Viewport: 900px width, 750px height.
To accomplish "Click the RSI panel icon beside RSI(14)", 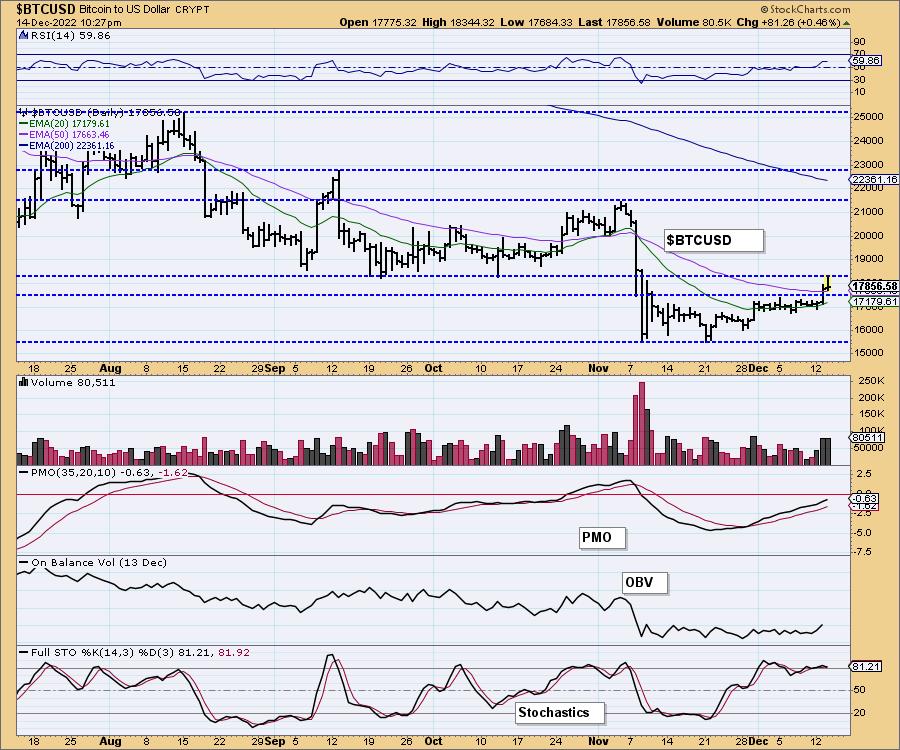I will pos(24,35).
